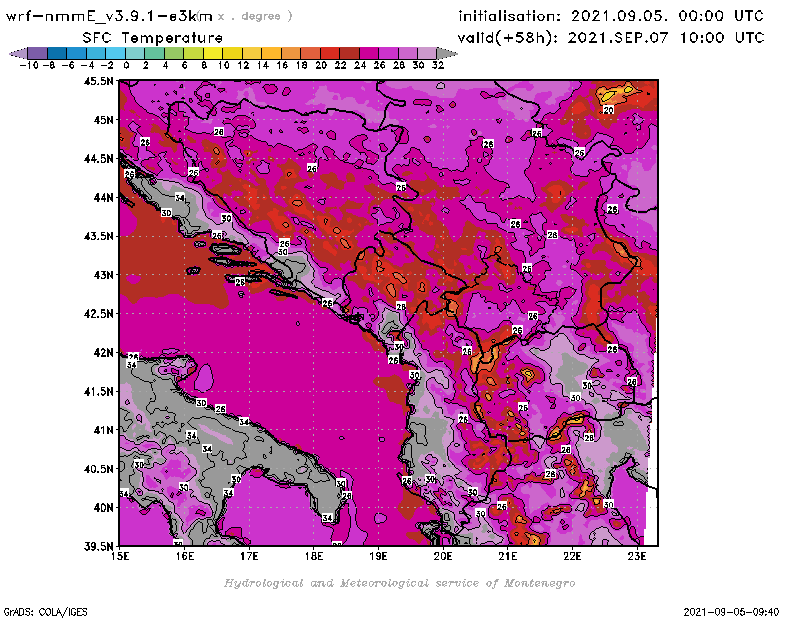Click "Hydrological and Meteorological service of Montenegro" caption

click(x=399, y=583)
